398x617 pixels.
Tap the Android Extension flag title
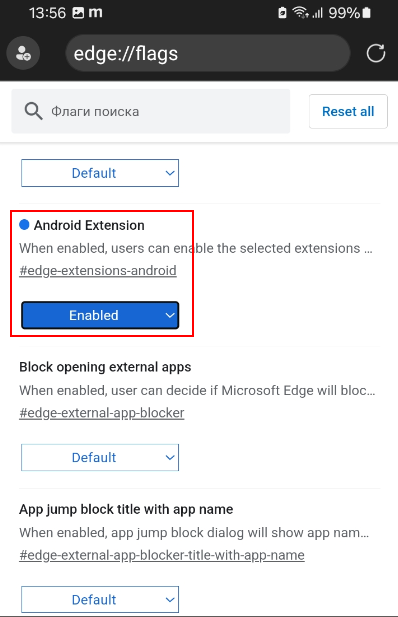click(89, 225)
